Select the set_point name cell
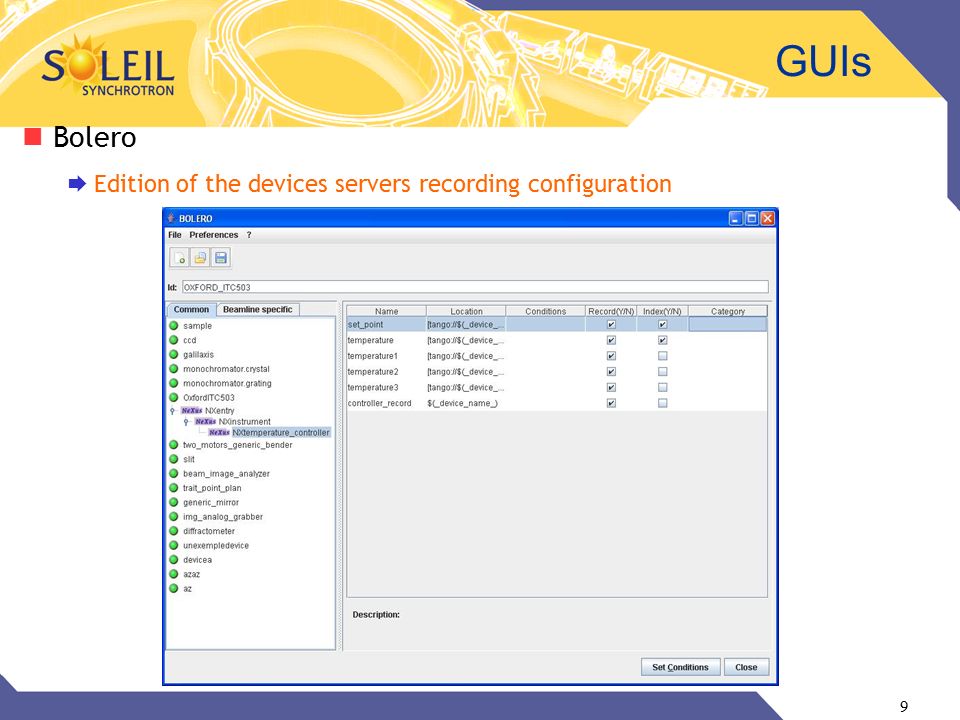This screenshot has height=720, width=960. point(386,324)
